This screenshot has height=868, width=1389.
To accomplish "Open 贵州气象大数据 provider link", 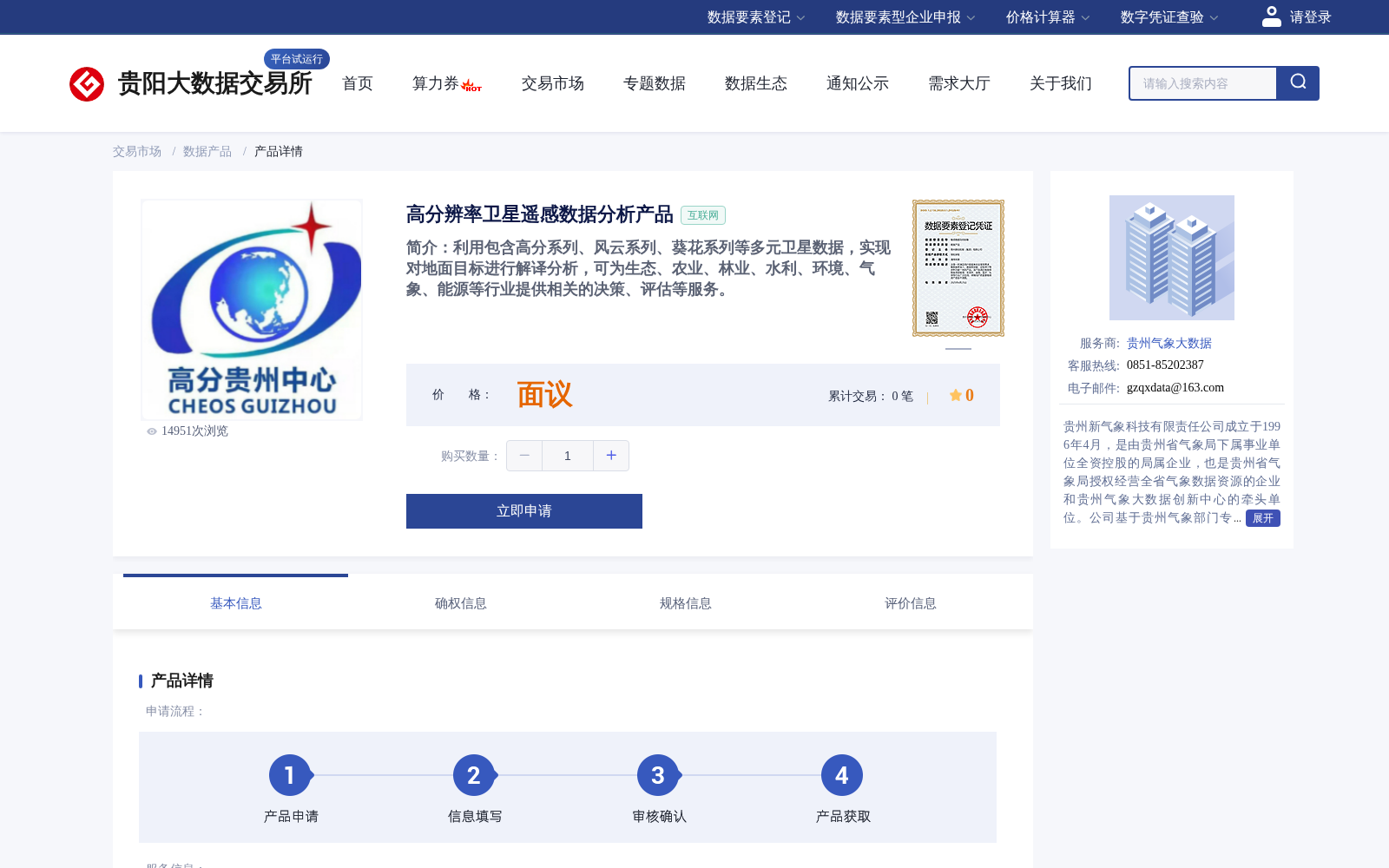I will pyautogui.click(x=1169, y=343).
